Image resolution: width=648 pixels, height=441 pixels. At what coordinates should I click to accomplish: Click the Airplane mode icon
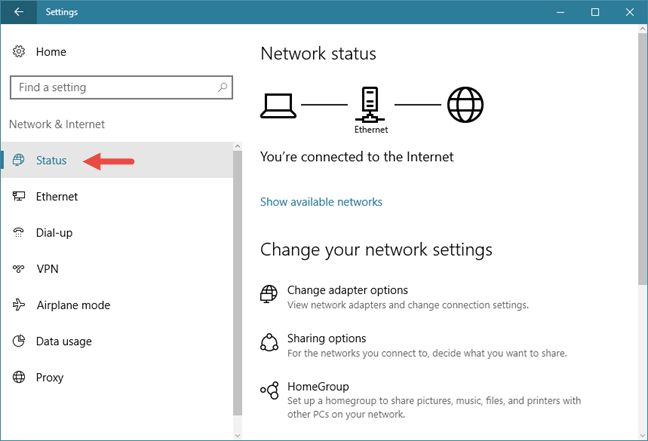(18, 305)
